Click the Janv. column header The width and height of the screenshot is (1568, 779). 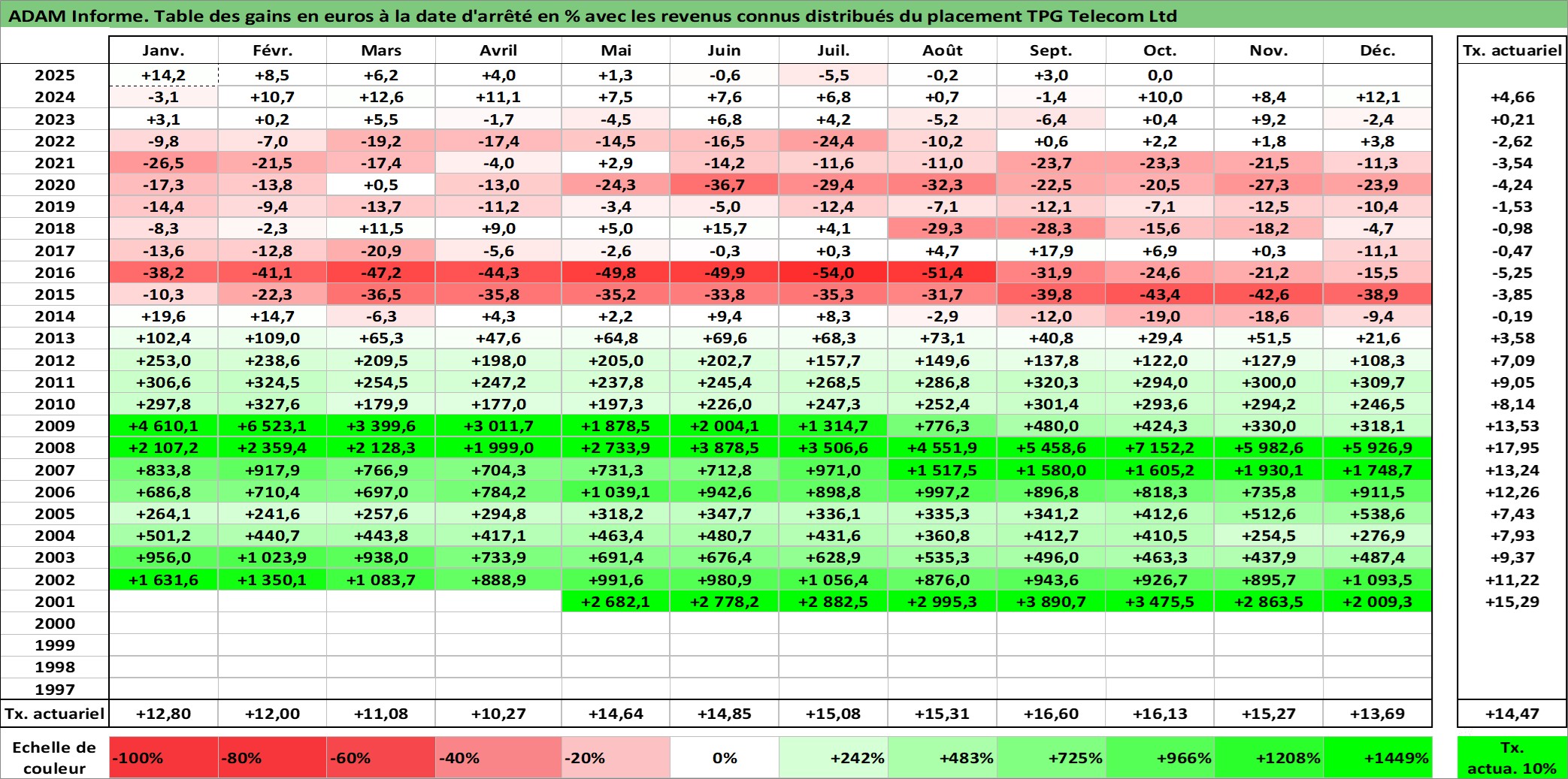[164, 50]
